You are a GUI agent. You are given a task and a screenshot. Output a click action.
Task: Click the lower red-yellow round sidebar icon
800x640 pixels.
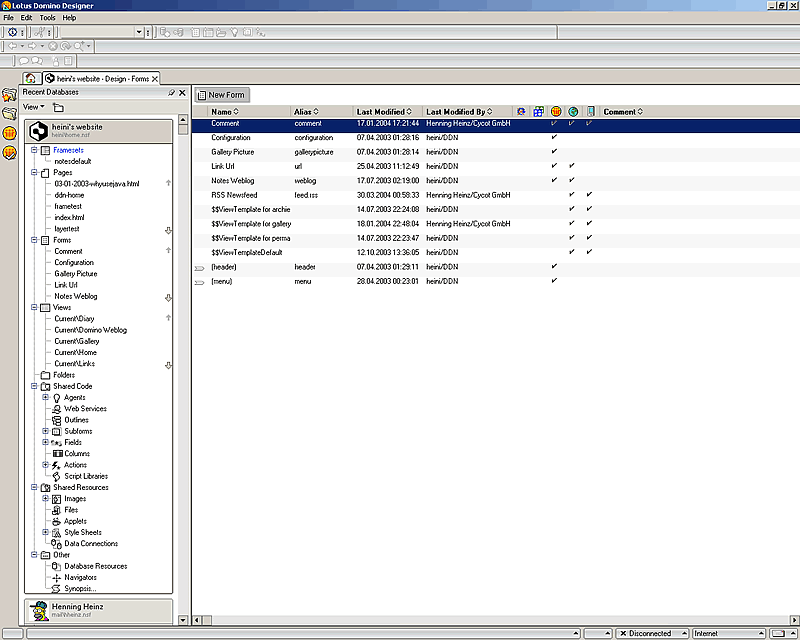click(9, 152)
